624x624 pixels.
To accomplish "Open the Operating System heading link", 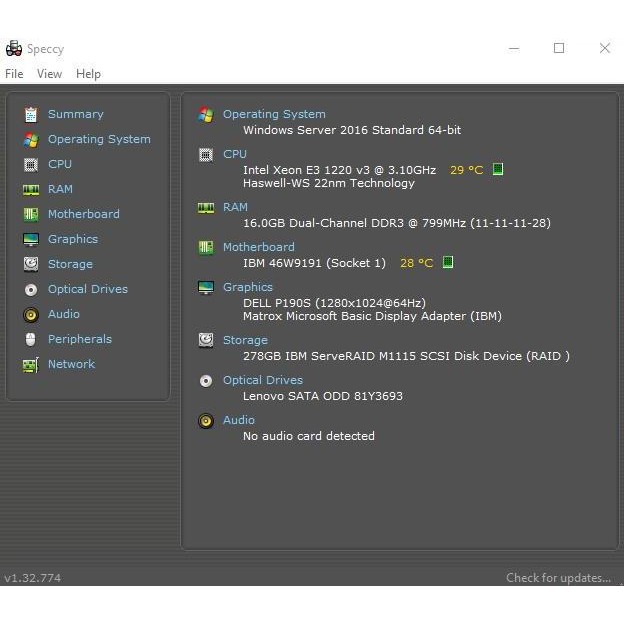I will click(274, 114).
